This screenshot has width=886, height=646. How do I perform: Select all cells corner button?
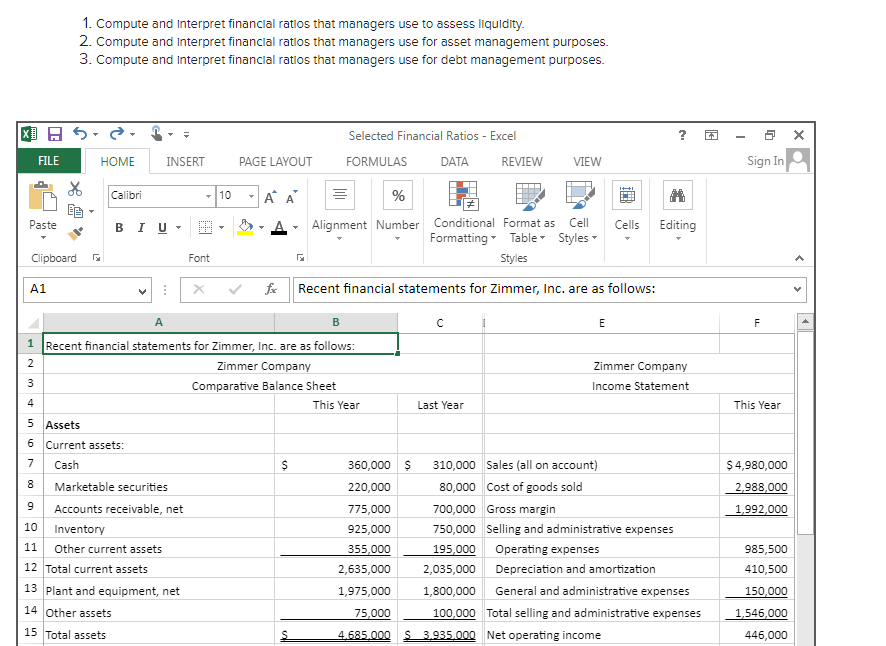pyautogui.click(x=33, y=323)
